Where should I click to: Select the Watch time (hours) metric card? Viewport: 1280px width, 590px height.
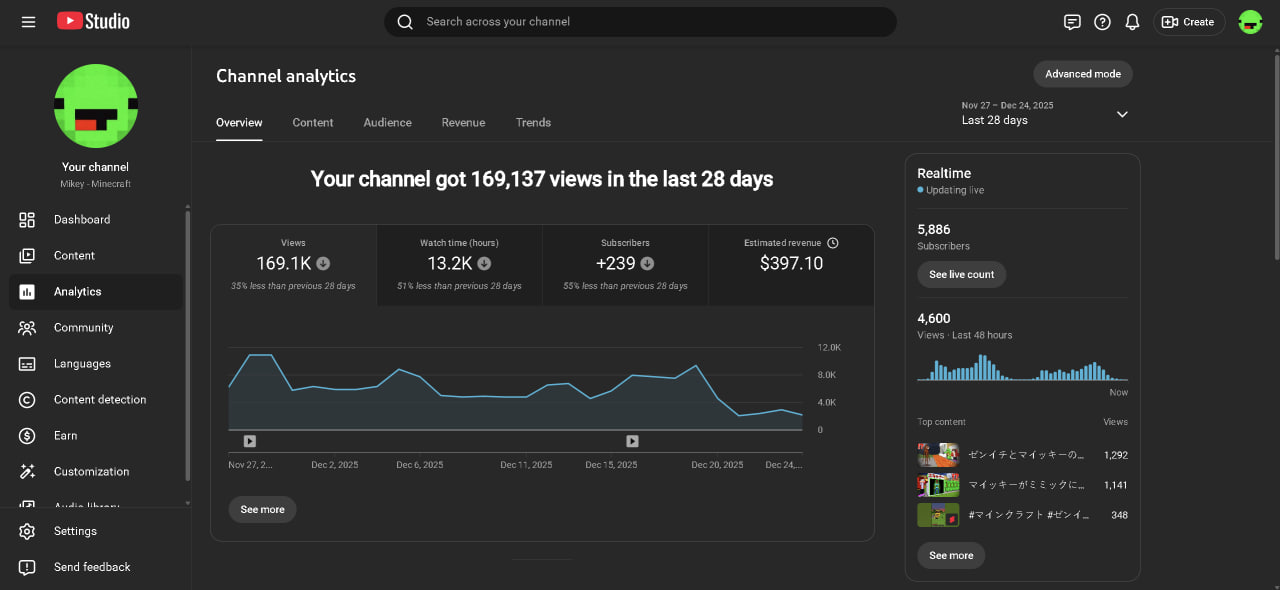click(x=459, y=265)
